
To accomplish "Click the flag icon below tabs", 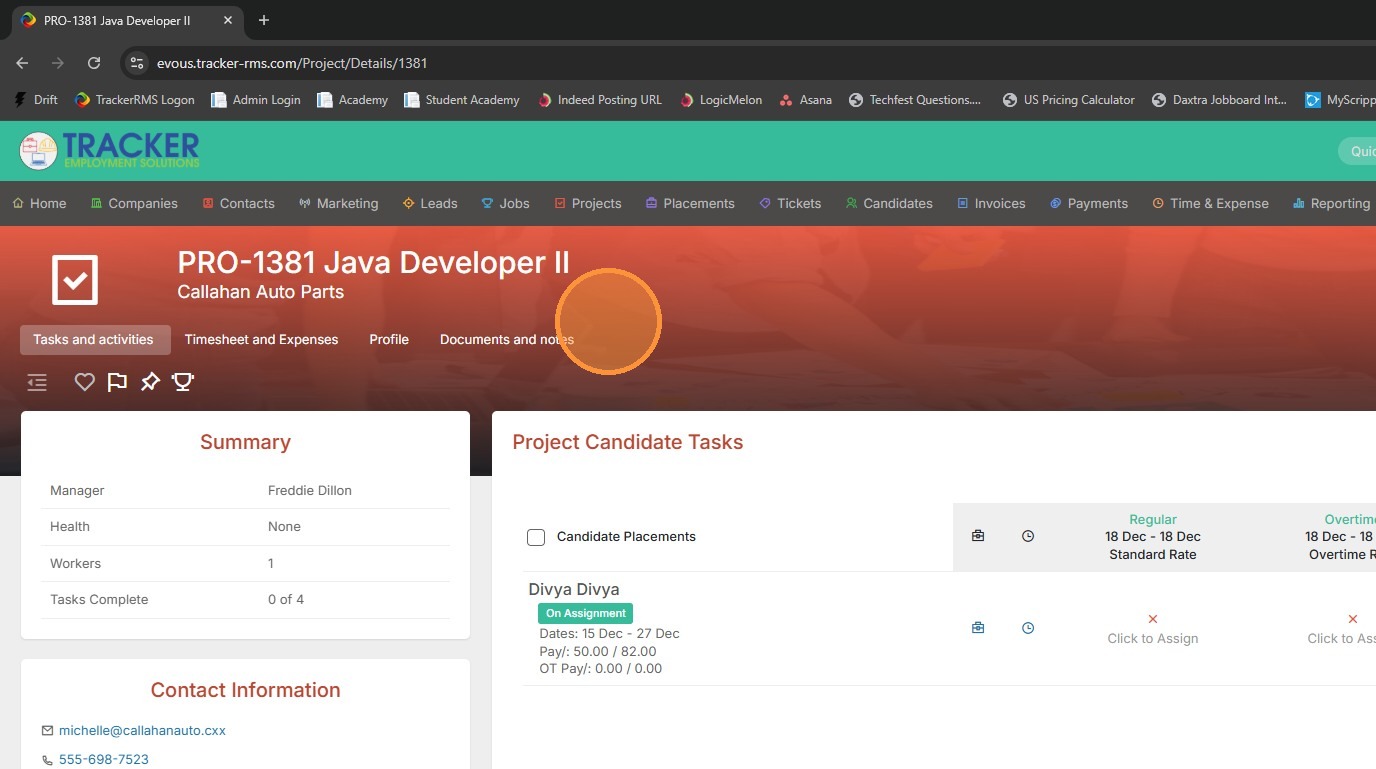I will 117,381.
